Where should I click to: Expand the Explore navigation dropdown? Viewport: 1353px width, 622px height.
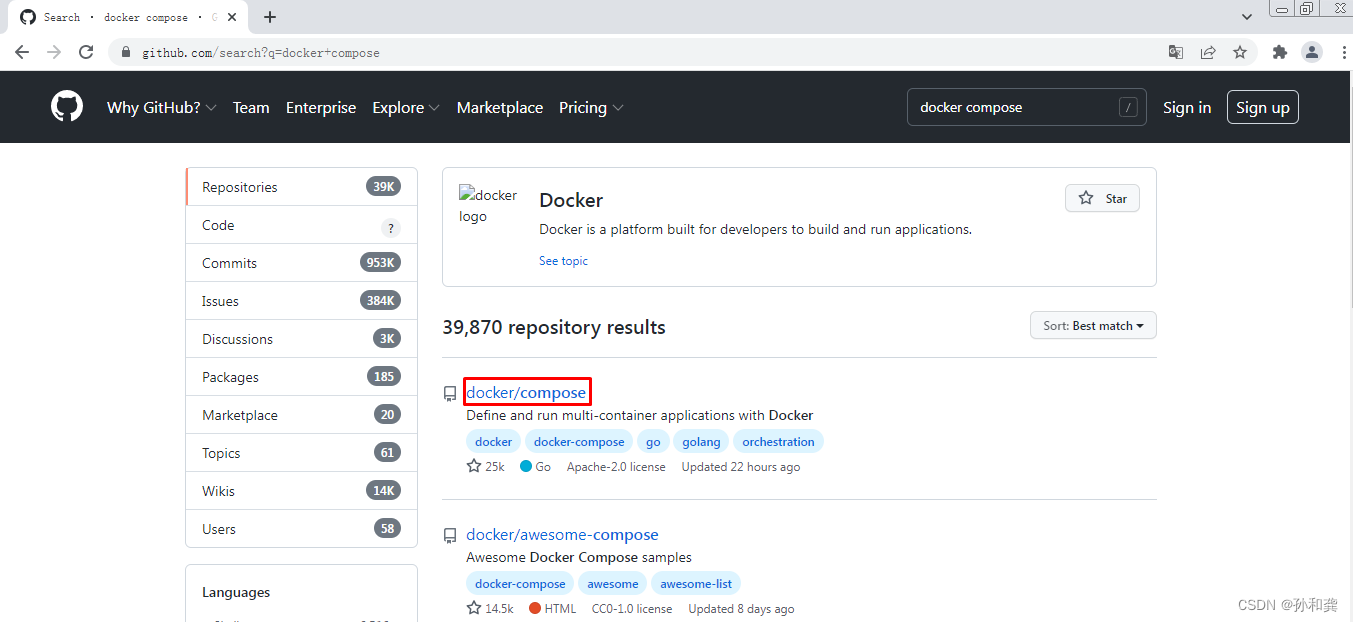(406, 107)
